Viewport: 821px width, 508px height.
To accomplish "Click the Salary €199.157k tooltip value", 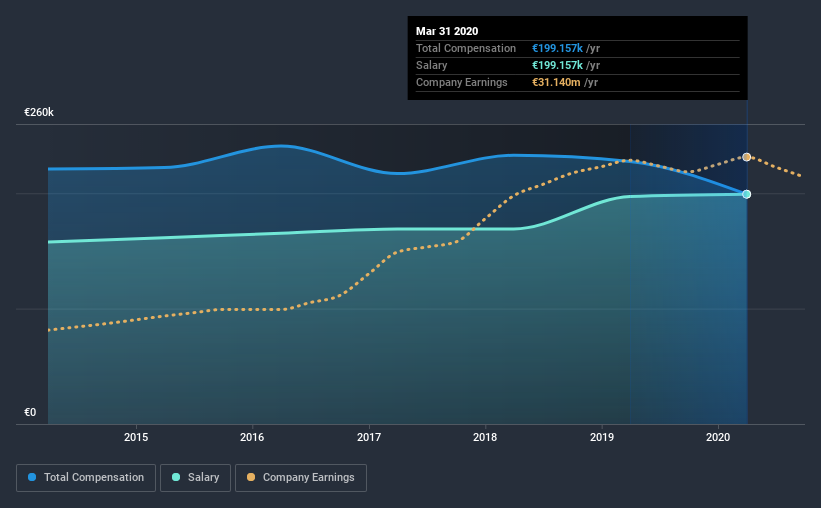I will [x=557, y=65].
